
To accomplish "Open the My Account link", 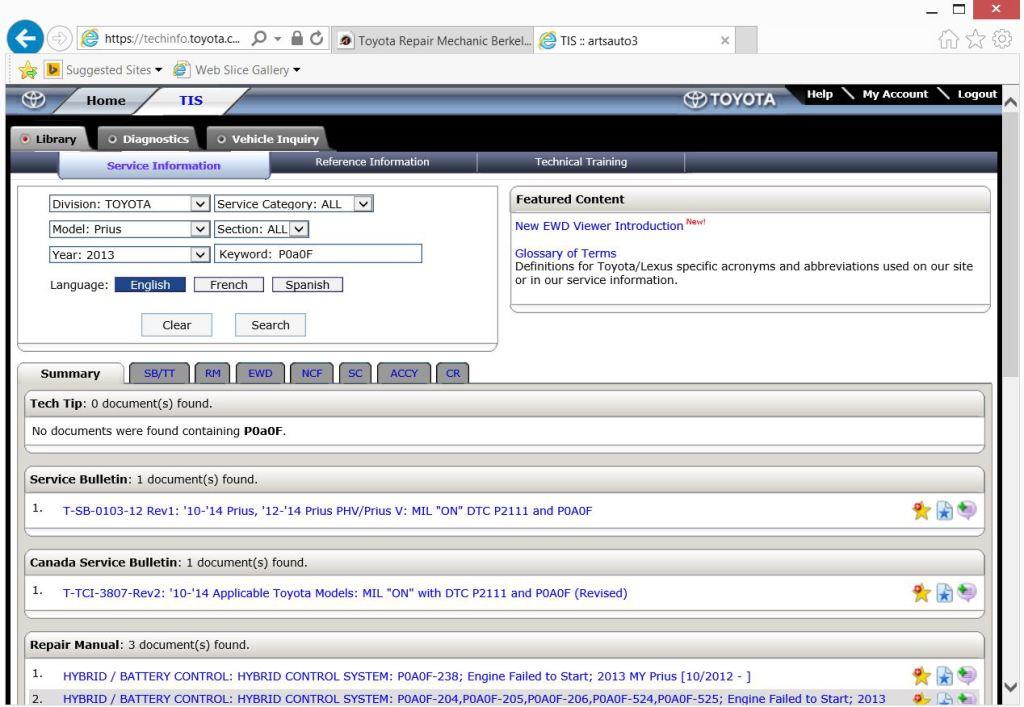I will coord(895,94).
